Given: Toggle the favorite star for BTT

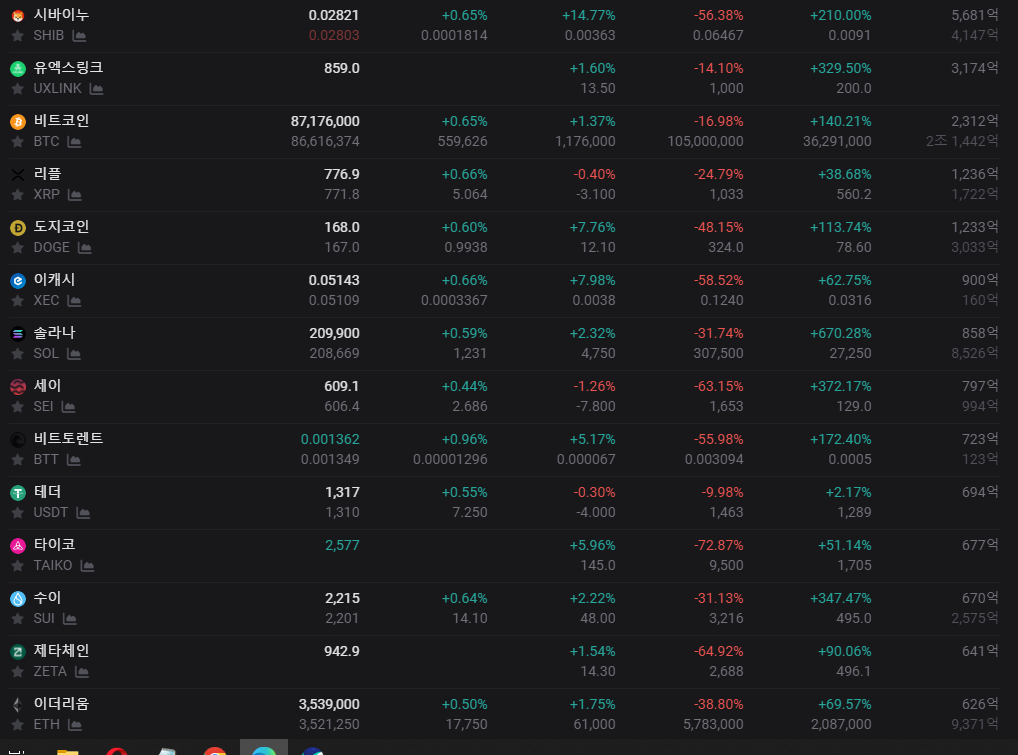Looking at the screenshot, I should [x=18, y=460].
